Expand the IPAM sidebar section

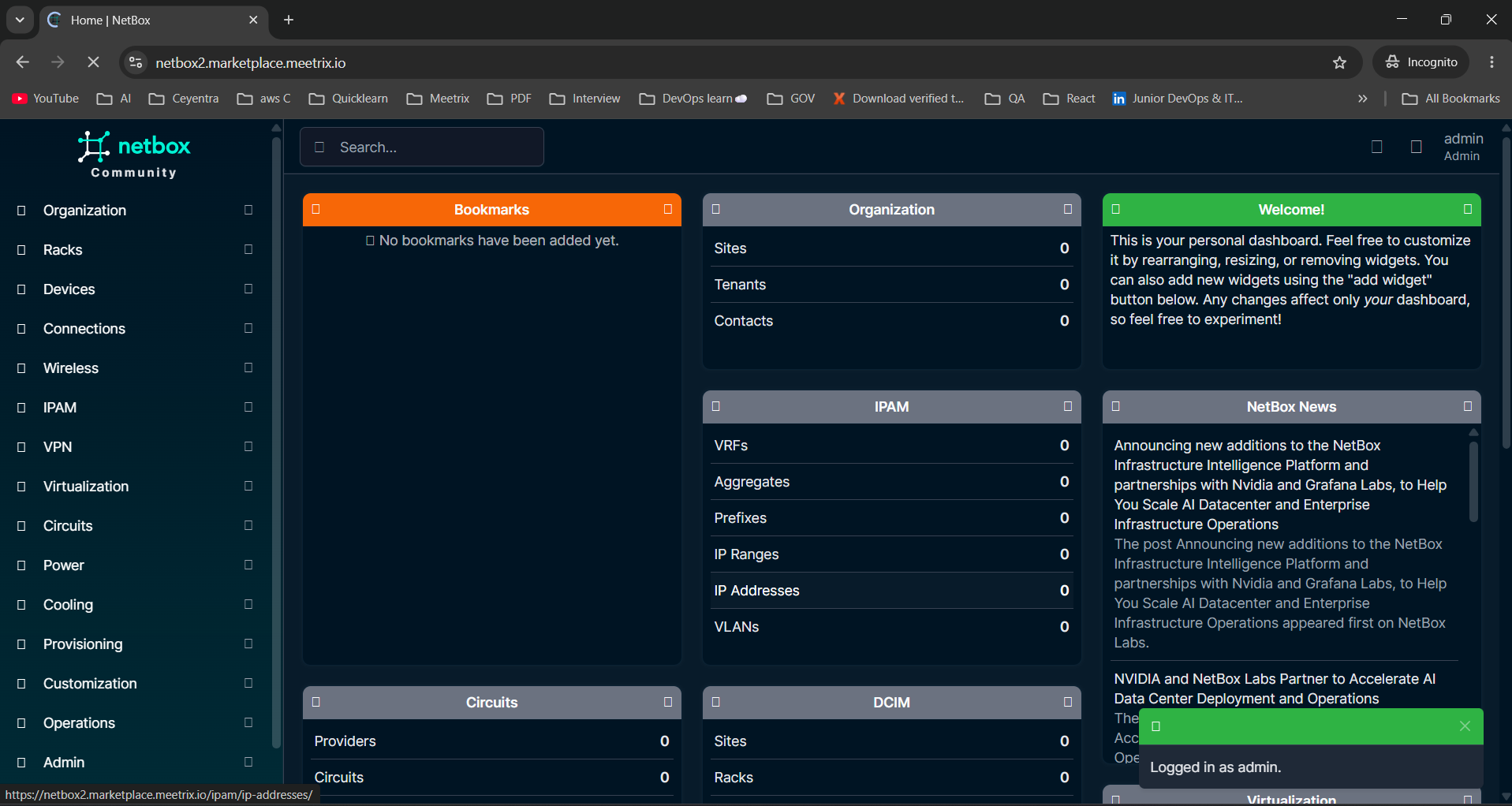click(x=248, y=407)
